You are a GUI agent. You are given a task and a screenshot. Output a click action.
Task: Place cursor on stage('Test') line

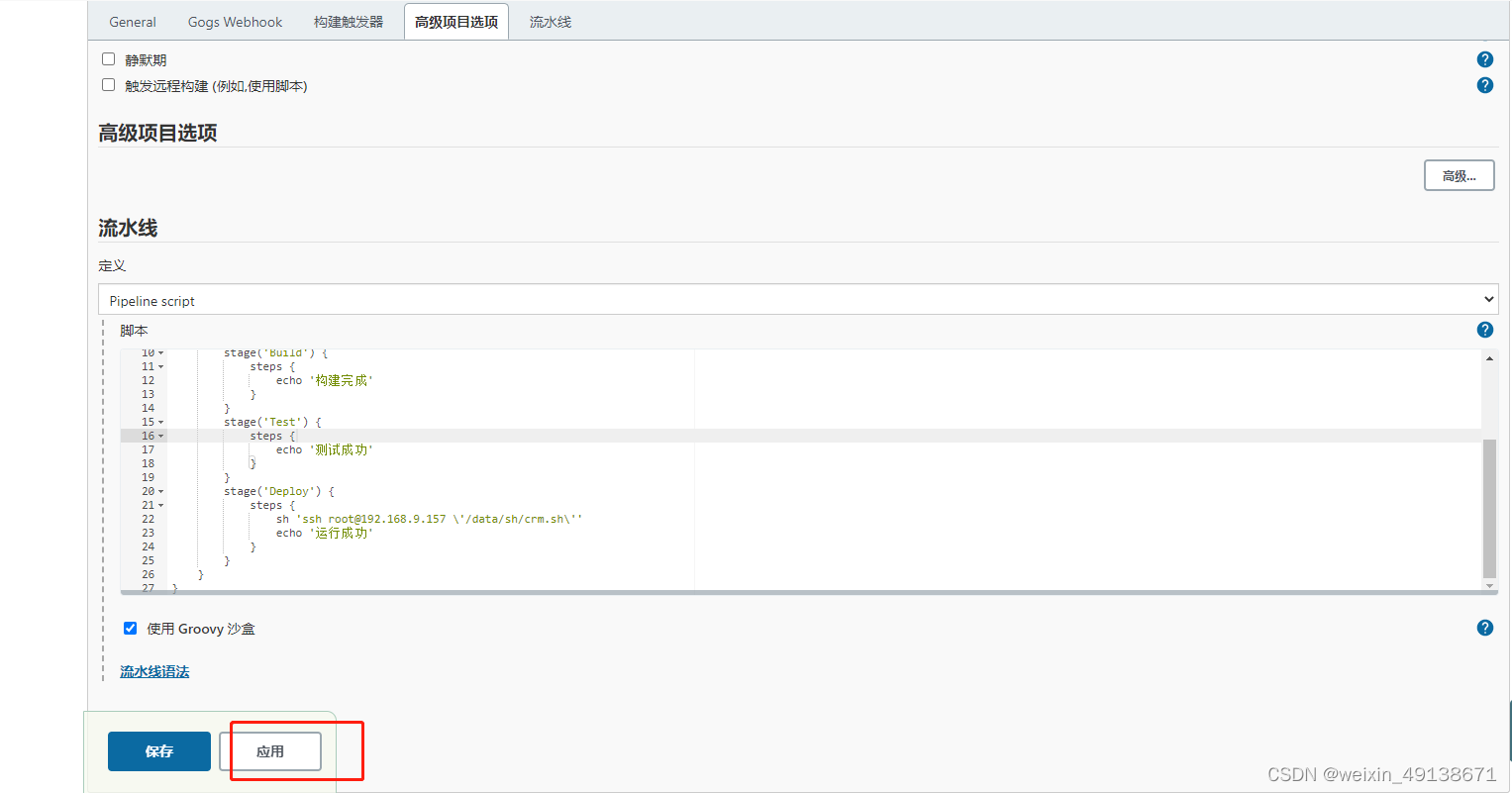coord(272,423)
